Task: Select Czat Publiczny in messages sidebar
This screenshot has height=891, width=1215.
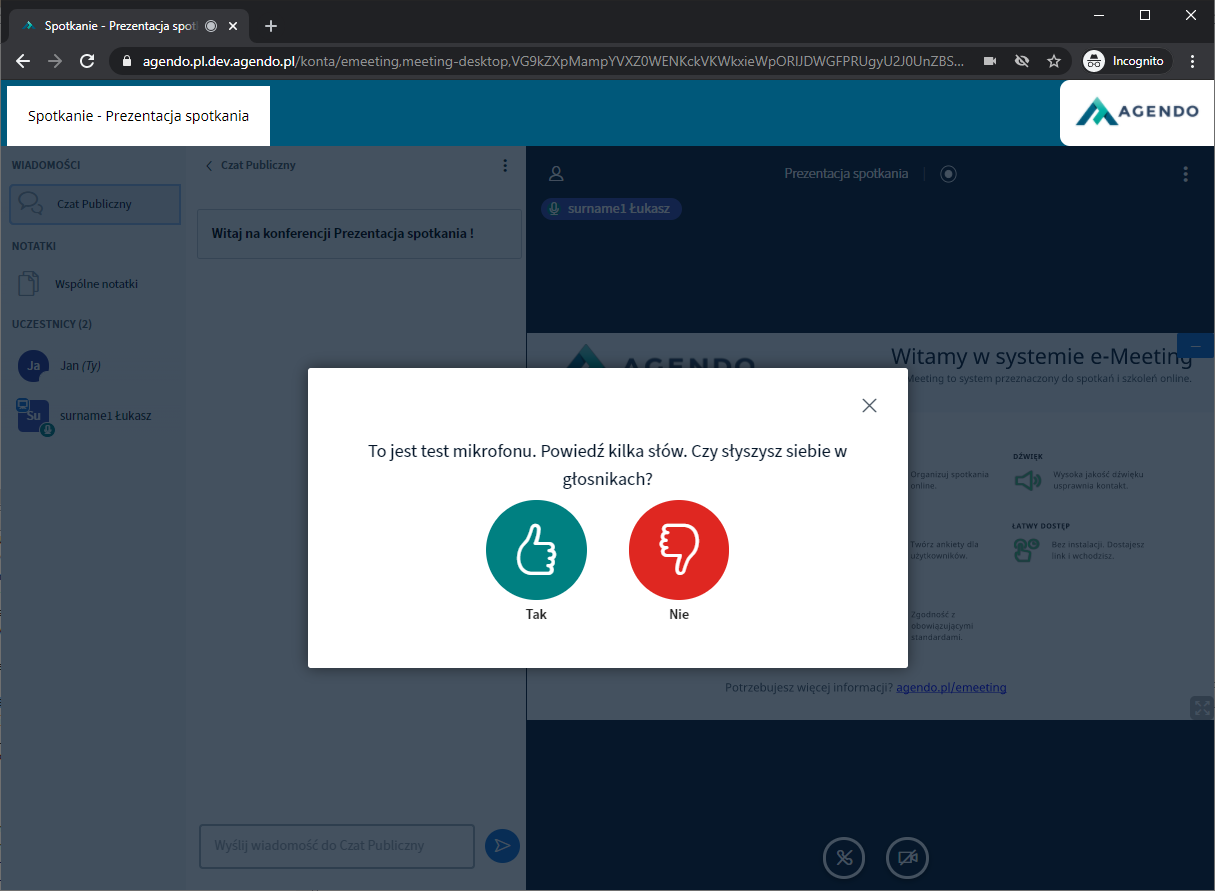Action: click(x=95, y=204)
